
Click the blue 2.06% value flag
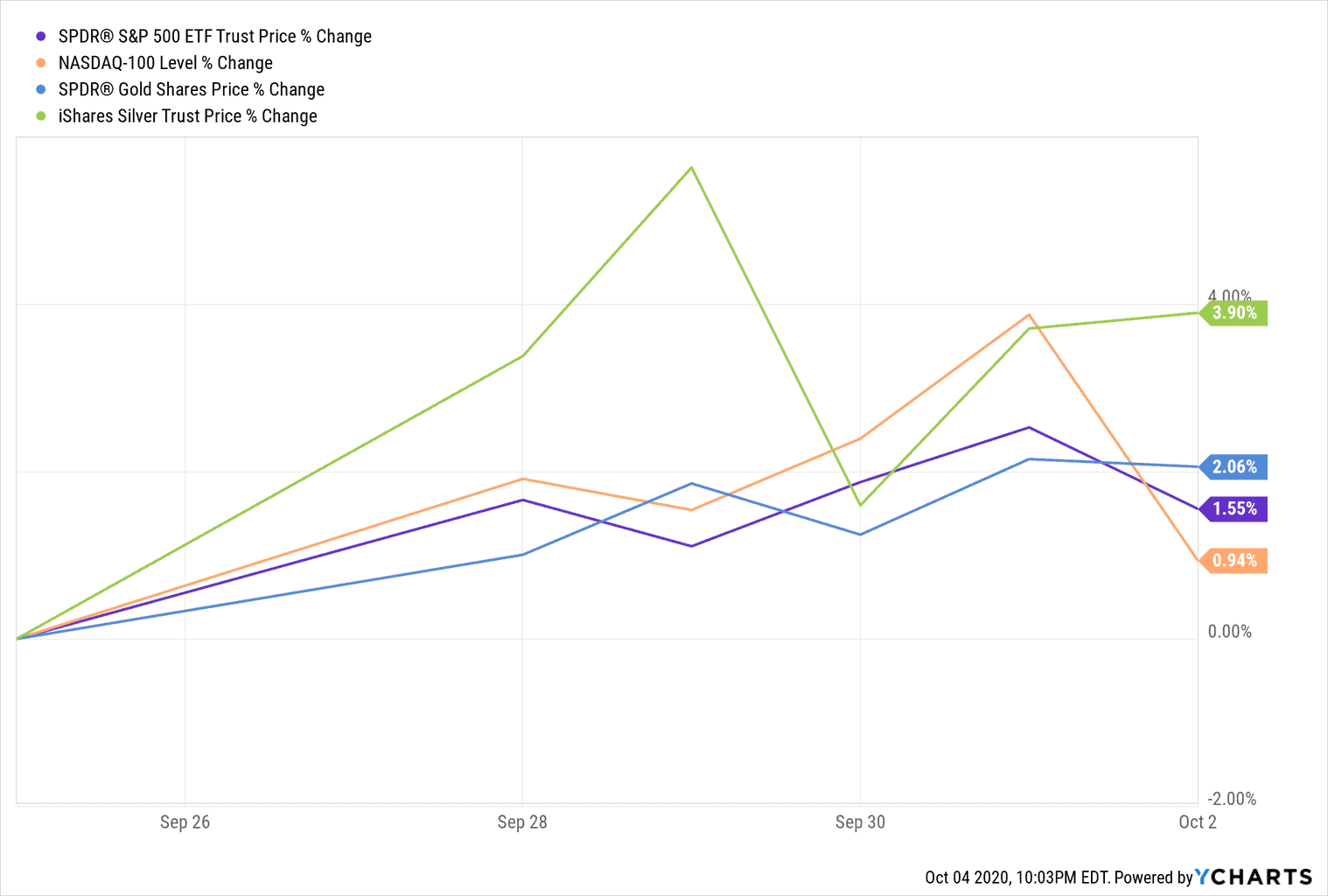point(1234,466)
